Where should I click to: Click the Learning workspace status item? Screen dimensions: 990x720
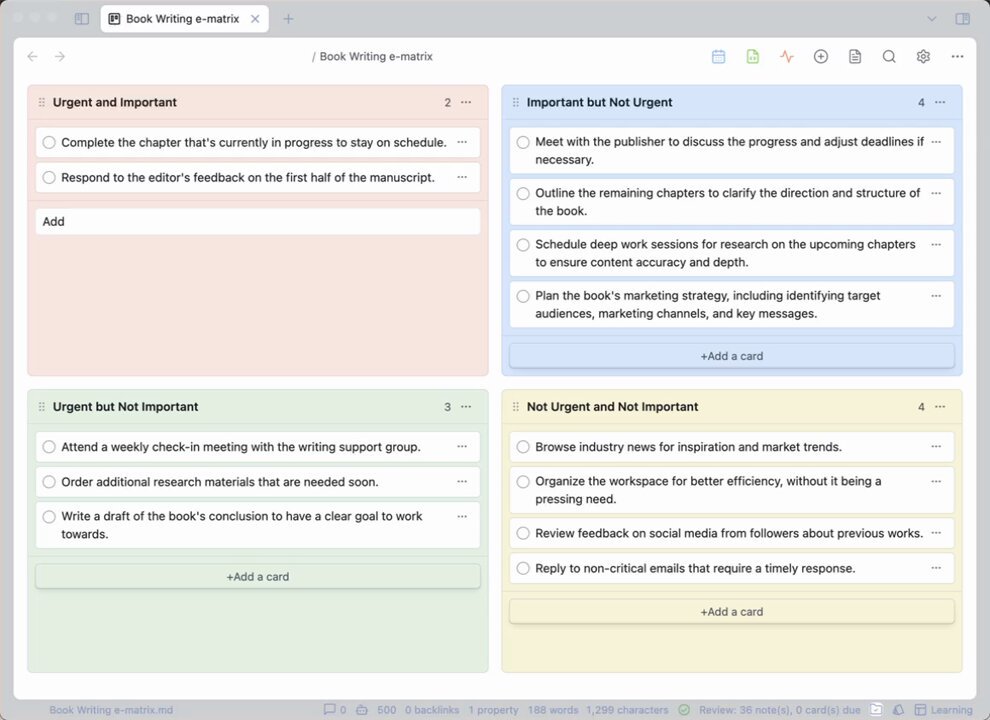pos(944,709)
